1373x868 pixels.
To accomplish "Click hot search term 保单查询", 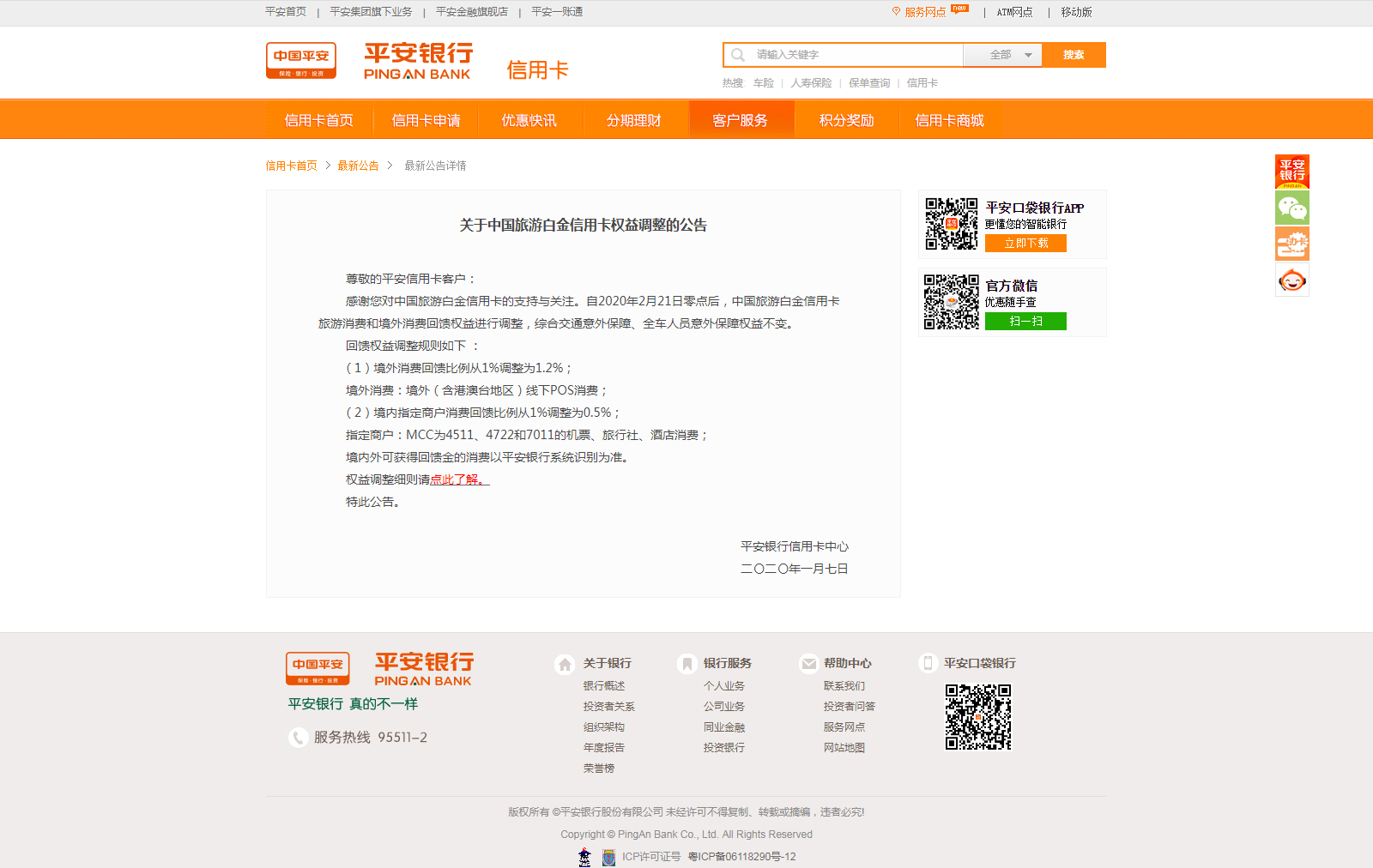I will pyautogui.click(x=869, y=83).
